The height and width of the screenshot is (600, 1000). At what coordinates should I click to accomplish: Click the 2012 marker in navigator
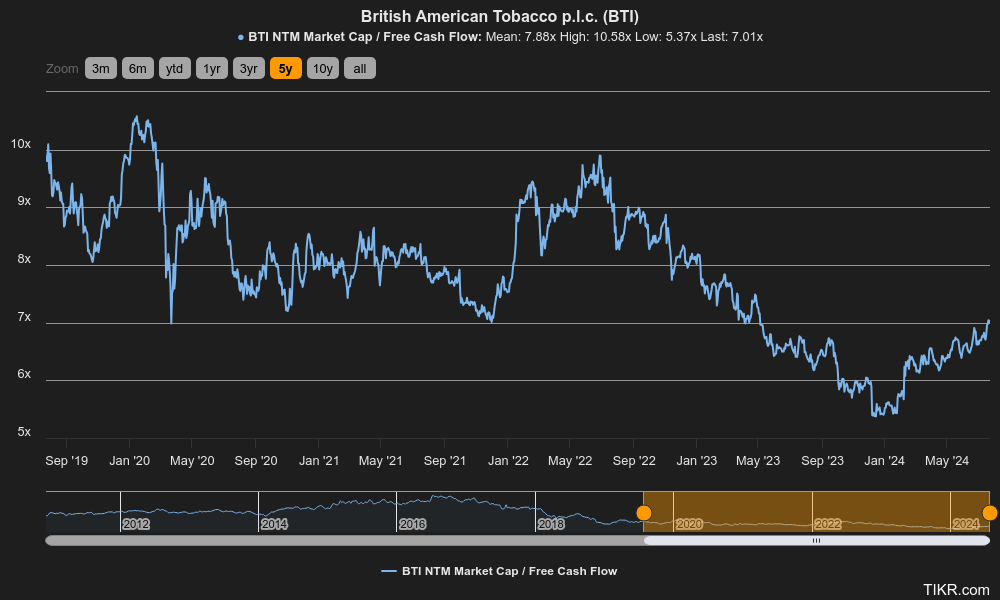(x=136, y=524)
